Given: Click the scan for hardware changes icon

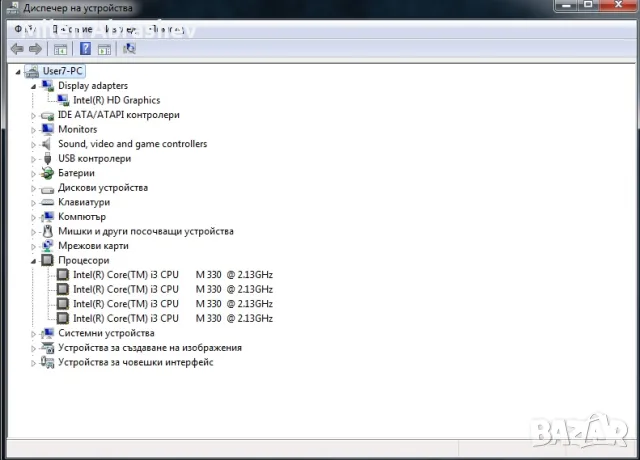Looking at the screenshot, I should (x=129, y=49).
